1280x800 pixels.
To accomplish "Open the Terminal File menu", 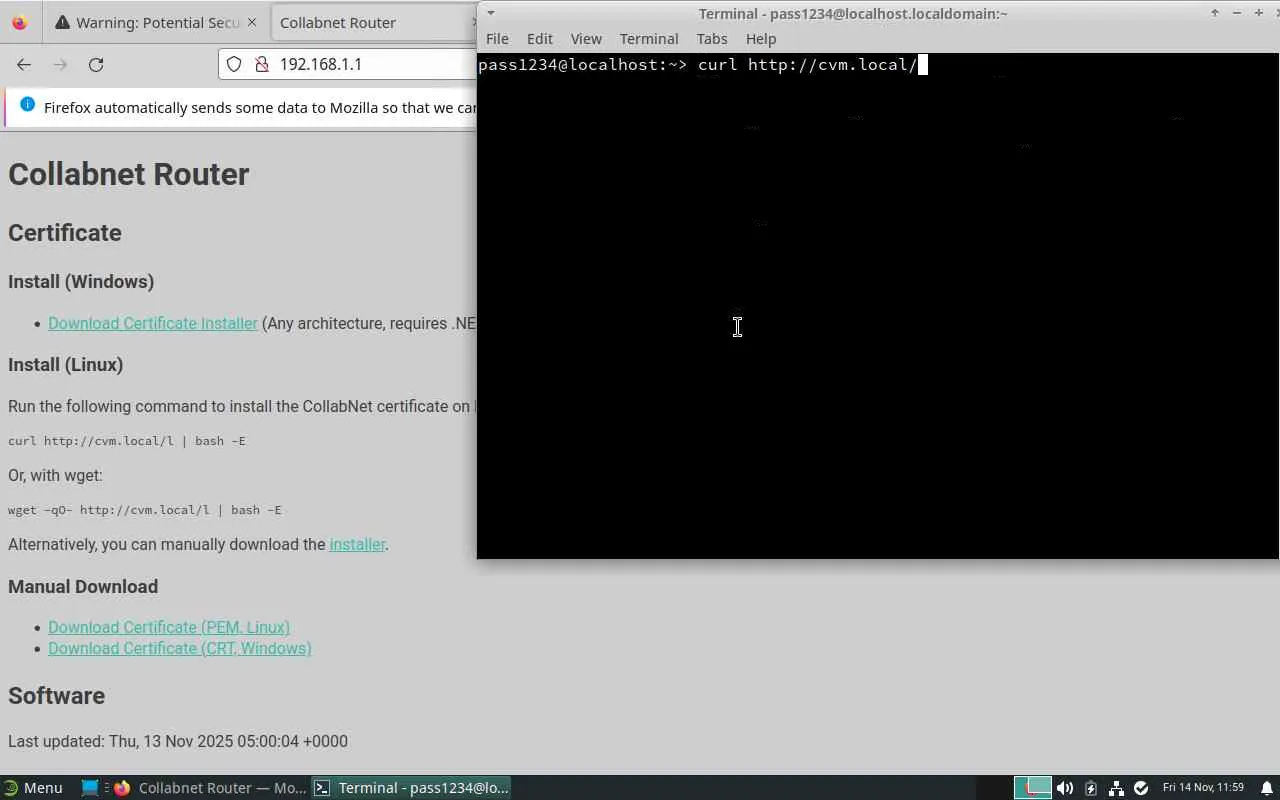I will [497, 39].
